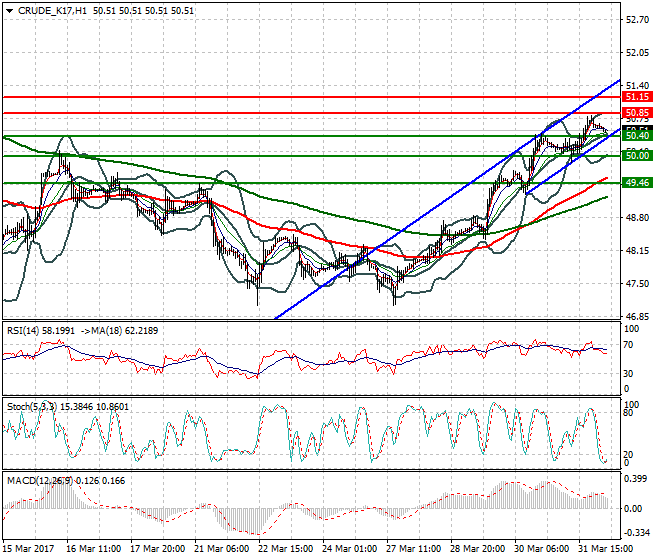Click the RSI 70 level axis label

pos(628,345)
